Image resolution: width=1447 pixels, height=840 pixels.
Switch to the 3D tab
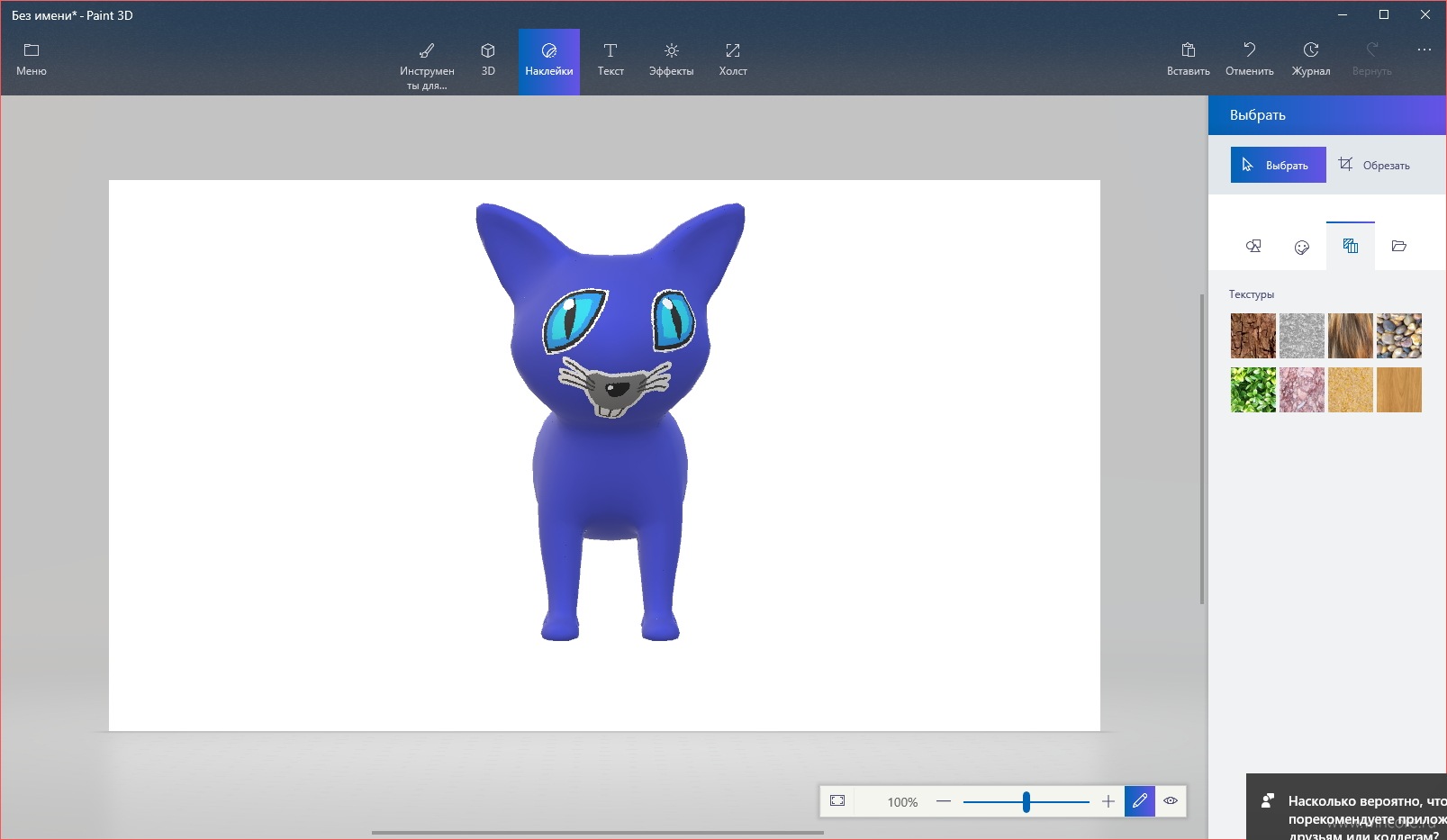tap(488, 60)
